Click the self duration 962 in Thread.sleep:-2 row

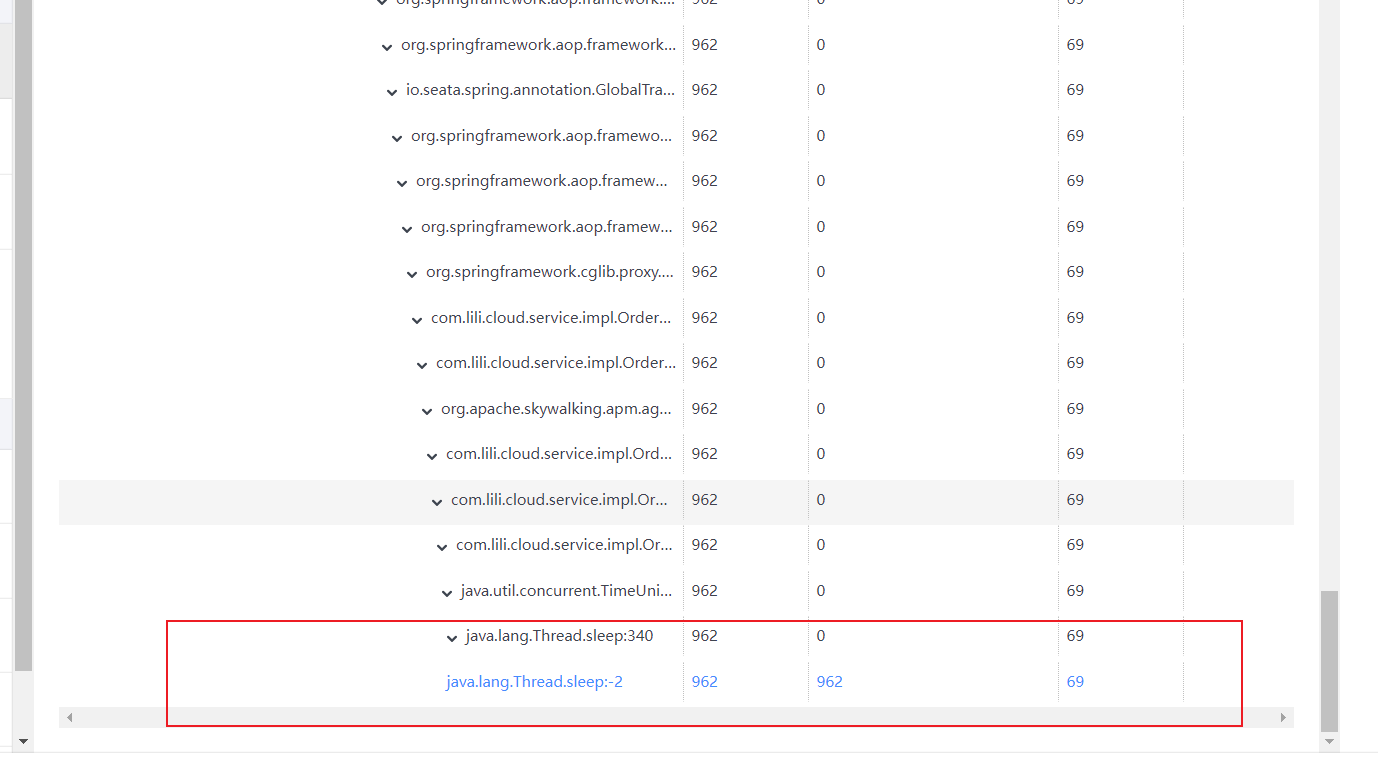(x=829, y=682)
